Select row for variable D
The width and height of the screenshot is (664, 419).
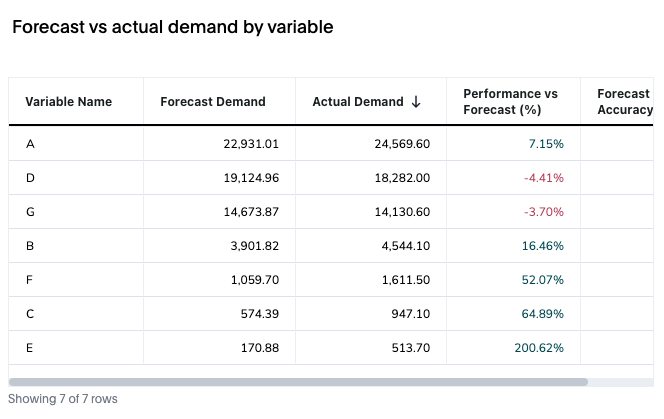pyautogui.click(x=30, y=178)
